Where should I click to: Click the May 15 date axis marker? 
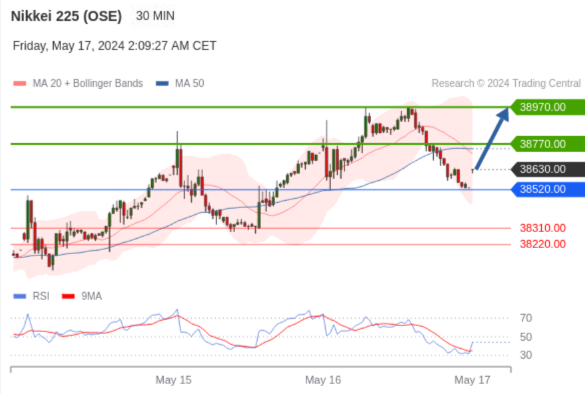173,380
